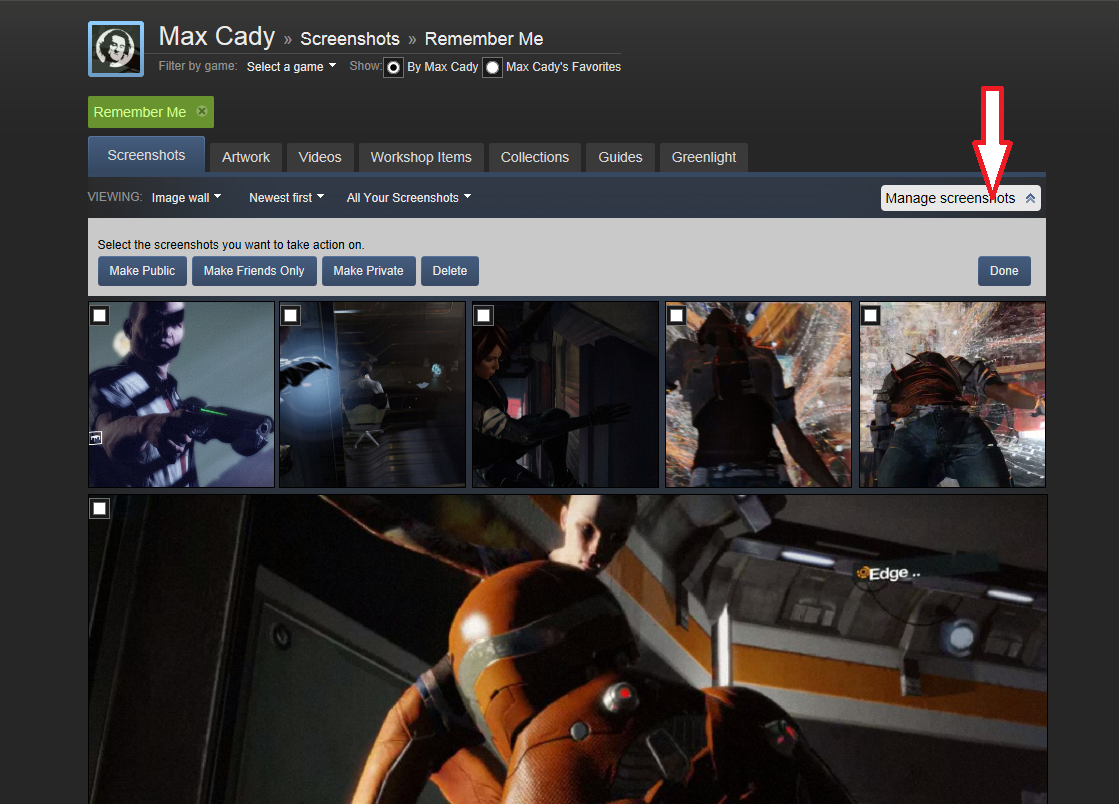Open the Image wall view dropdown
The image size is (1119, 804).
pyautogui.click(x=186, y=198)
